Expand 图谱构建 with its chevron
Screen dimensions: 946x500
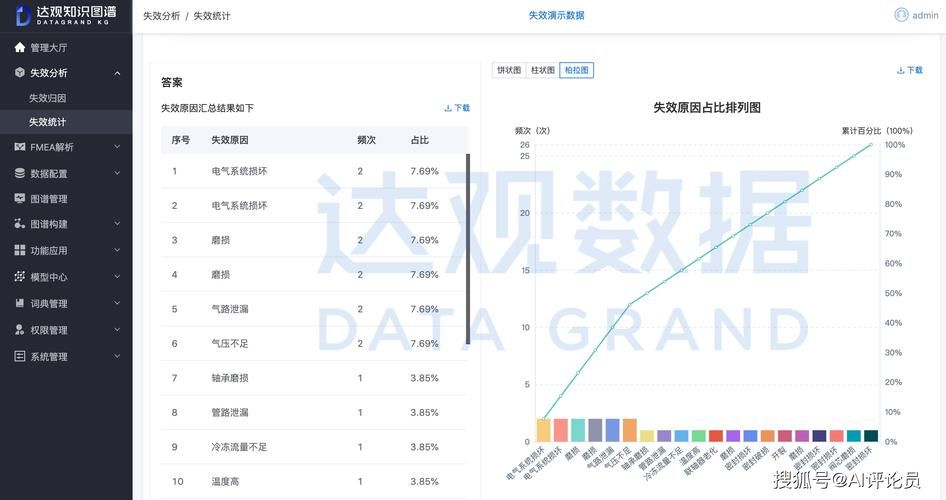click(x=117, y=224)
